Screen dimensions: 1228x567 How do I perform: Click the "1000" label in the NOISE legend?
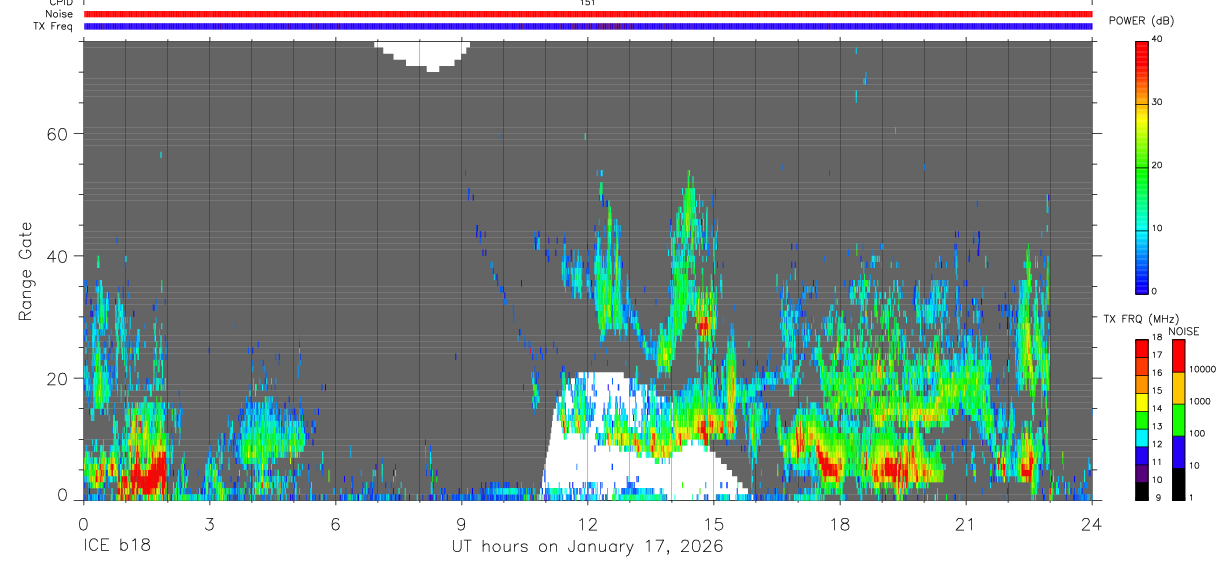(1201, 401)
